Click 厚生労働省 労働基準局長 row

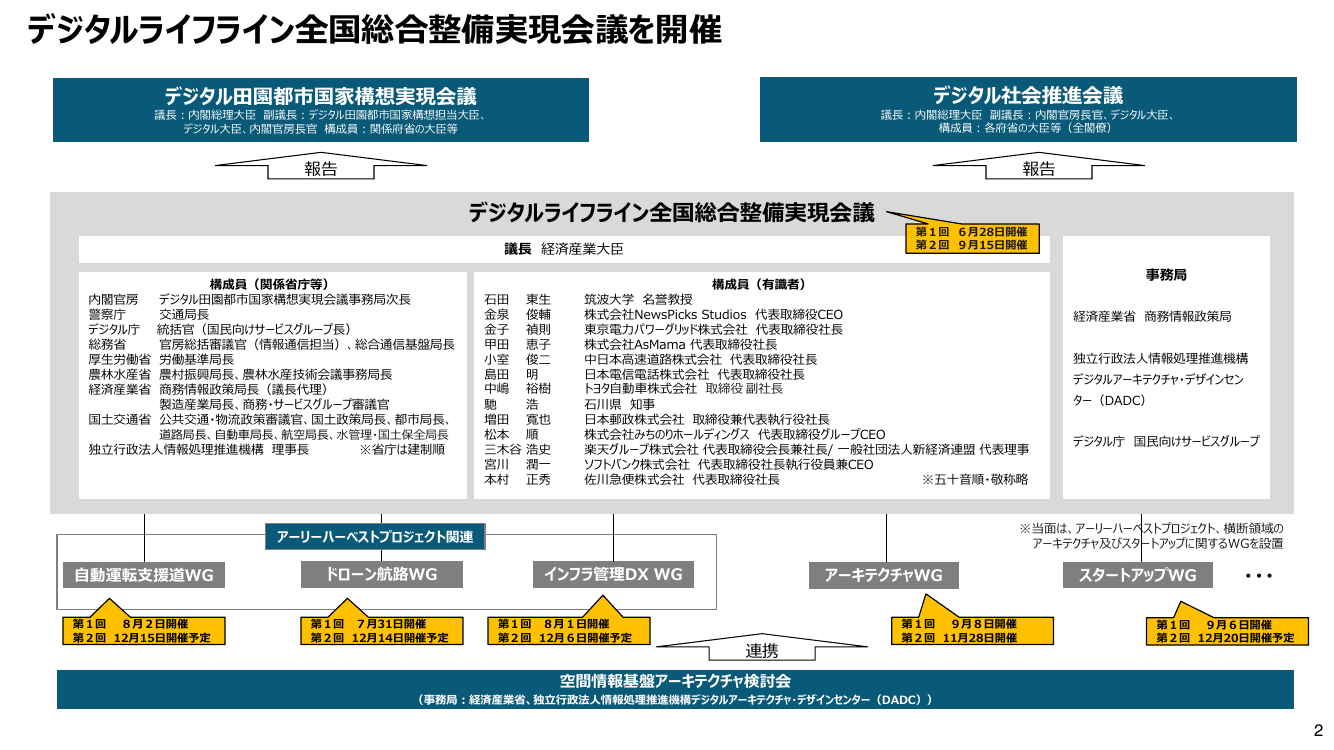[161, 359]
